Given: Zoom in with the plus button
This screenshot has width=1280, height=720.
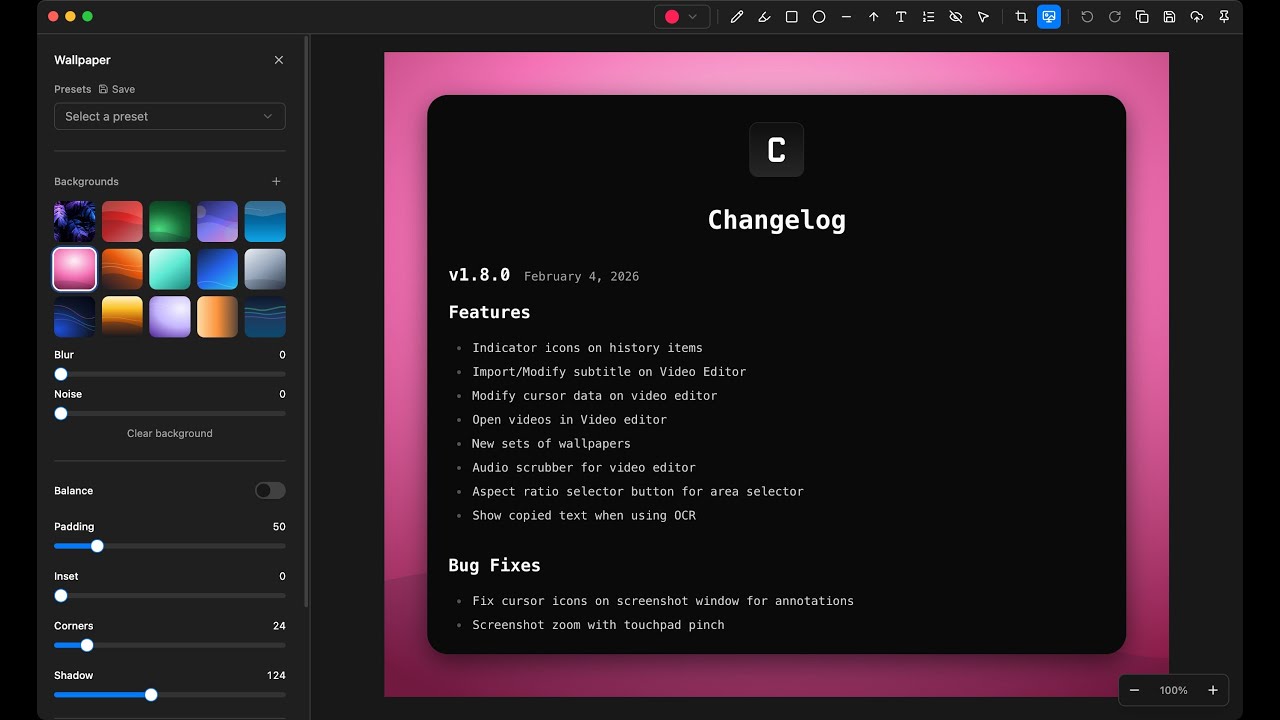Looking at the screenshot, I should 1213,690.
